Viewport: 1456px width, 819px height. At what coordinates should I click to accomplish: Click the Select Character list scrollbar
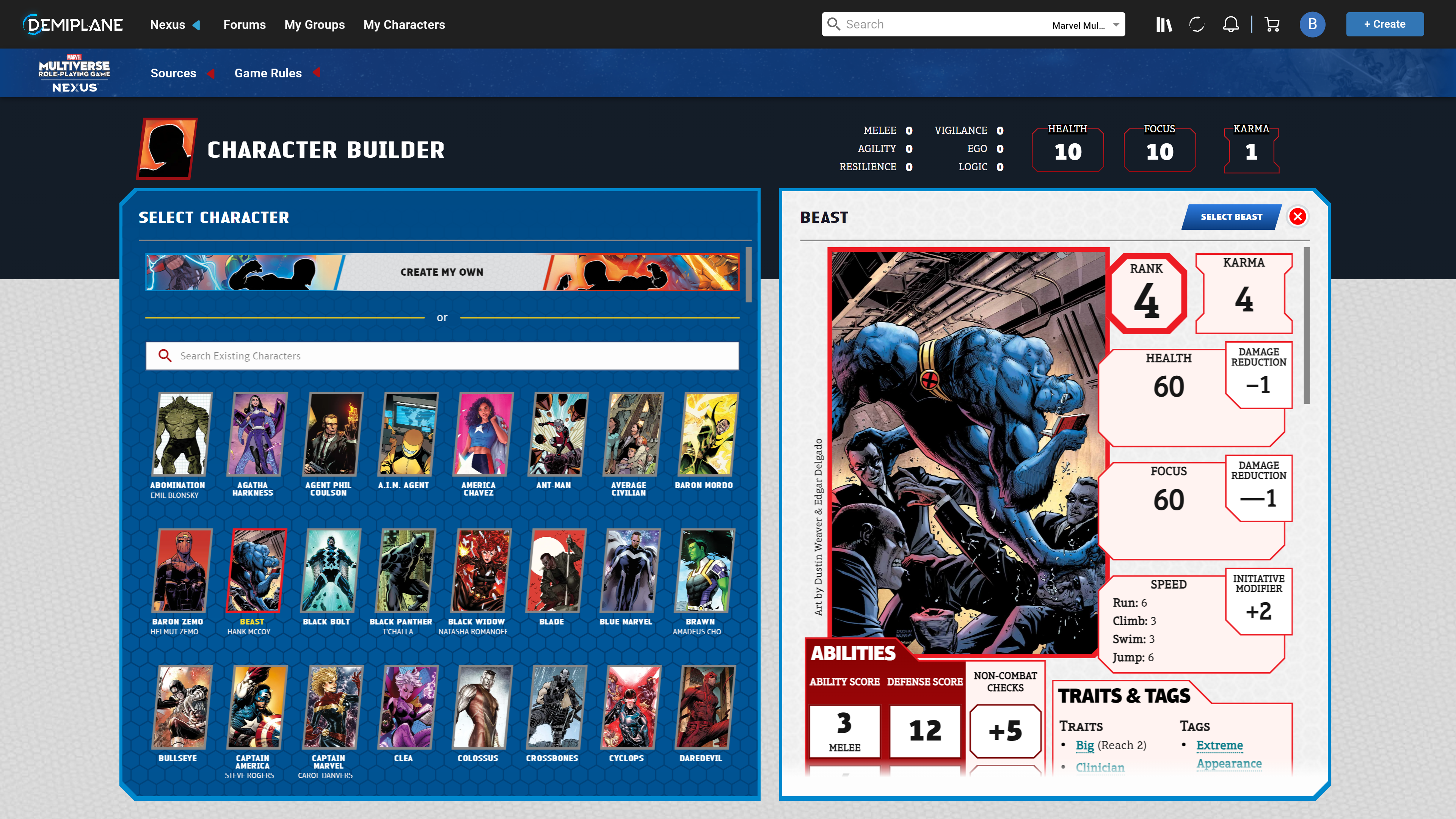[748, 275]
